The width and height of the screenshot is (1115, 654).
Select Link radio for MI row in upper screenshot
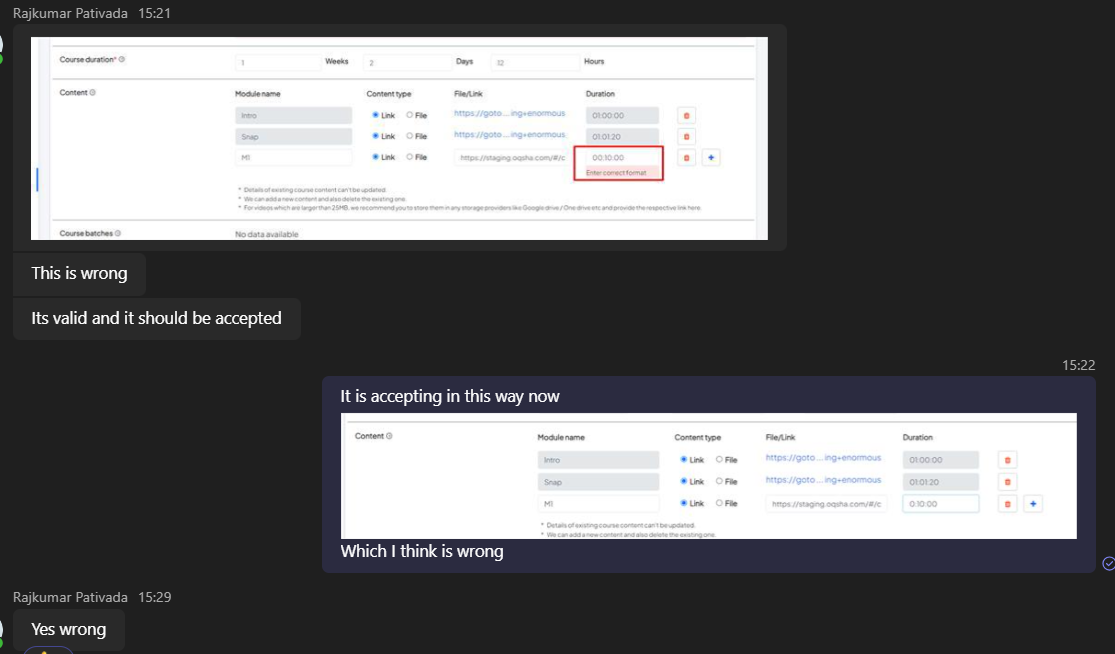pyautogui.click(x=375, y=157)
